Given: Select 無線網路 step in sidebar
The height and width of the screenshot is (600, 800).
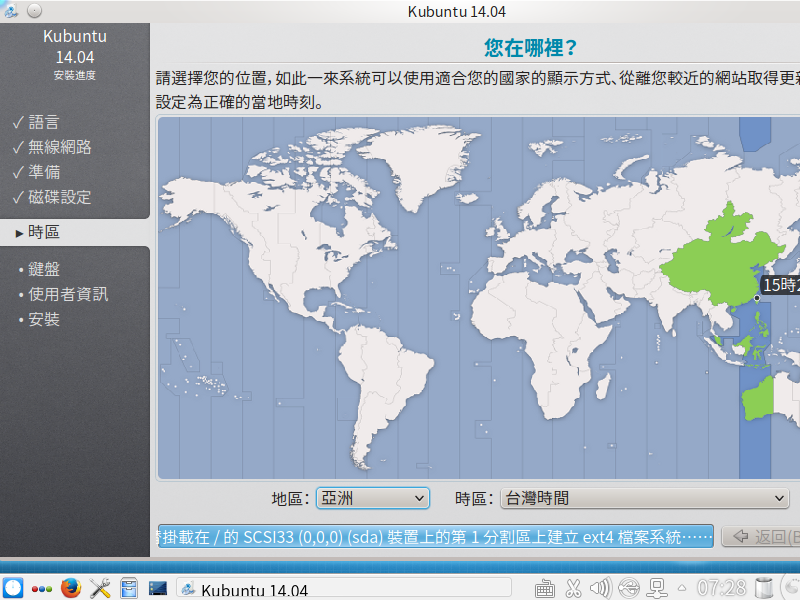Looking at the screenshot, I should pos(60,147).
